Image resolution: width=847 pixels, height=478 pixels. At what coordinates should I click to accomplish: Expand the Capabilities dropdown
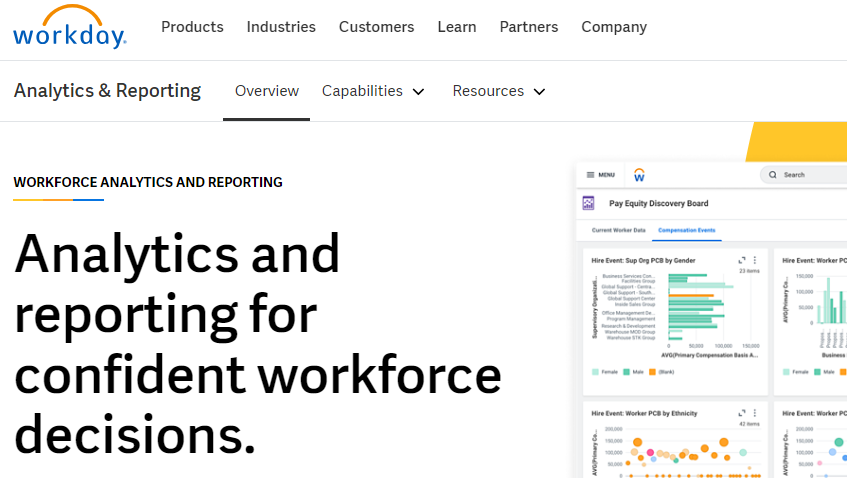coord(373,91)
